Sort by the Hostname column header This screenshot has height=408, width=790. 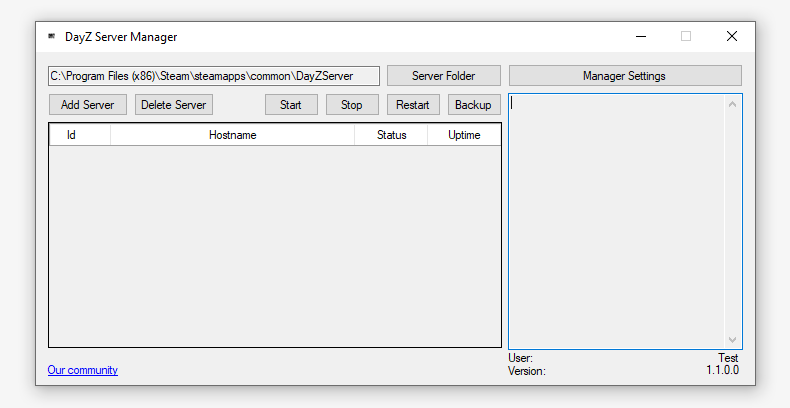click(232, 135)
